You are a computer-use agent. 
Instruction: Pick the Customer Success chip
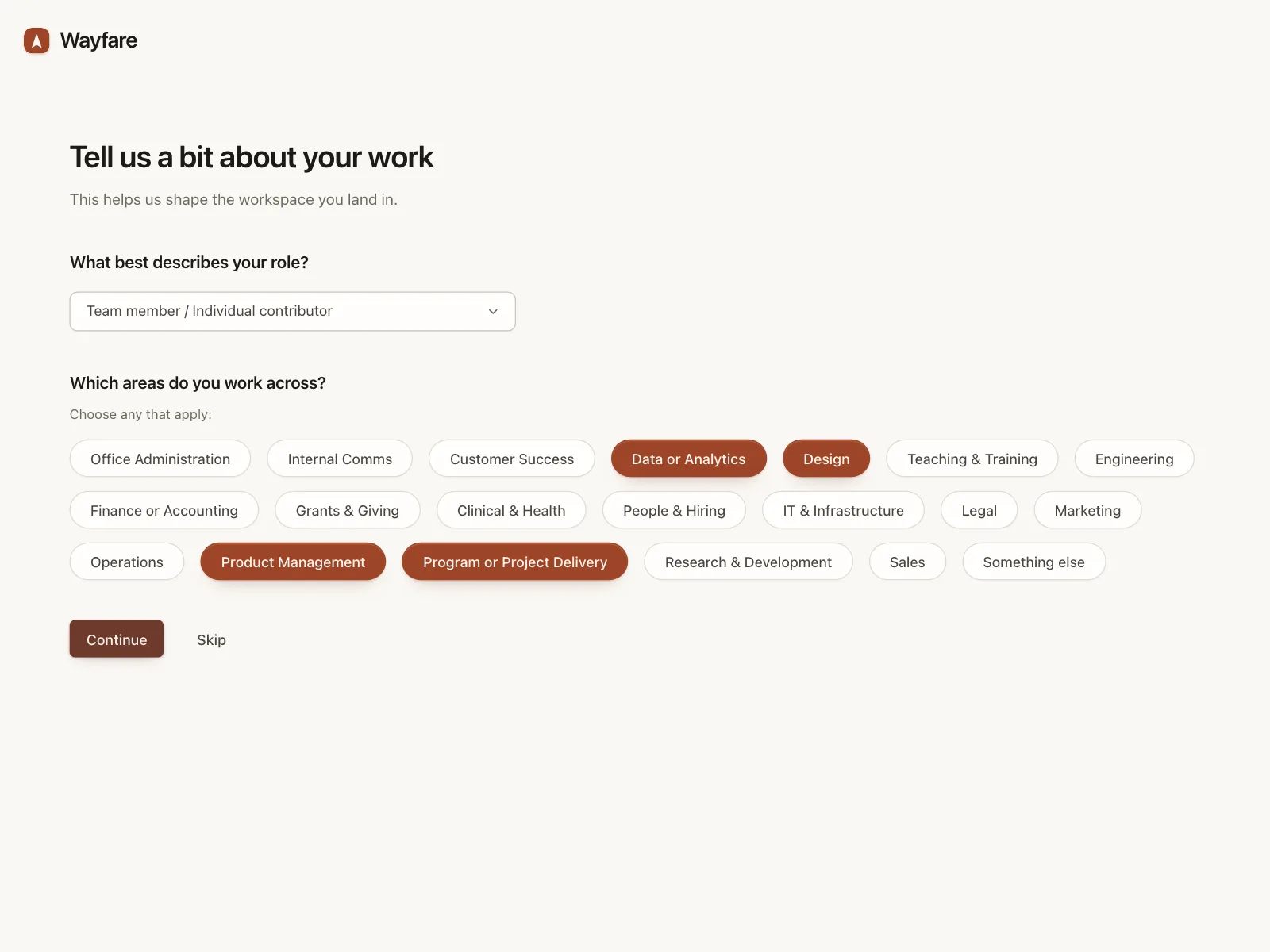coord(512,459)
